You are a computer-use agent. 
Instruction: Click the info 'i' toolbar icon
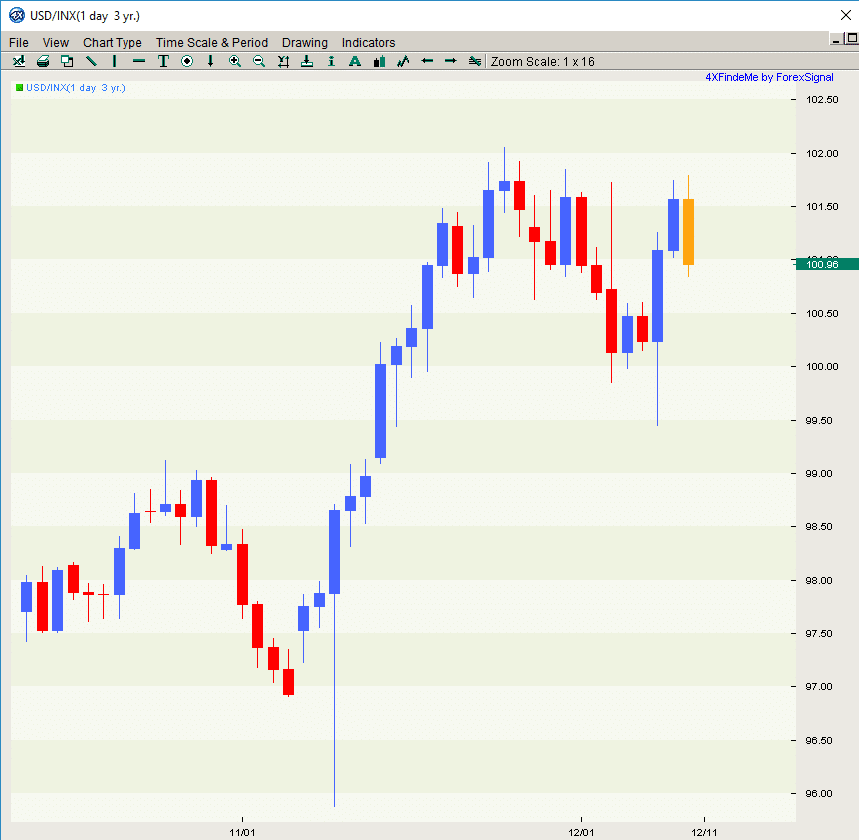click(331, 61)
